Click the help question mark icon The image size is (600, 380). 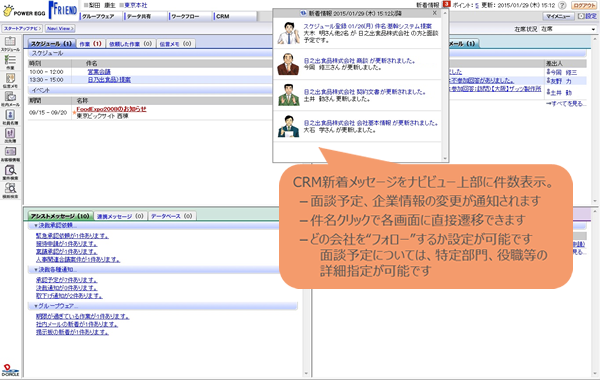coord(562,5)
